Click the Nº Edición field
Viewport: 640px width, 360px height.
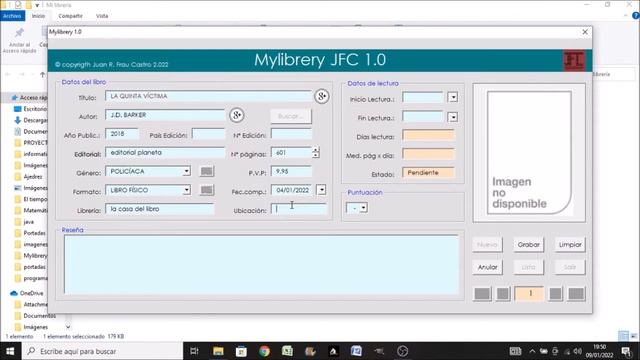coord(291,134)
